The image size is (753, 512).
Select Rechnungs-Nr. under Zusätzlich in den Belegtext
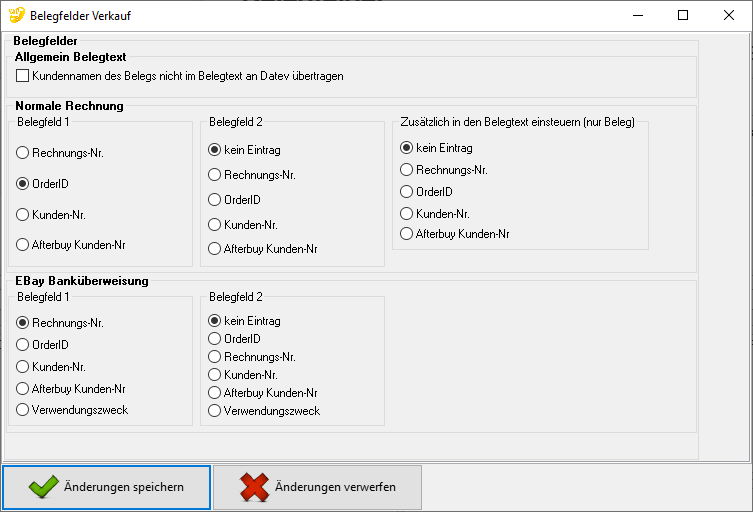(x=407, y=170)
